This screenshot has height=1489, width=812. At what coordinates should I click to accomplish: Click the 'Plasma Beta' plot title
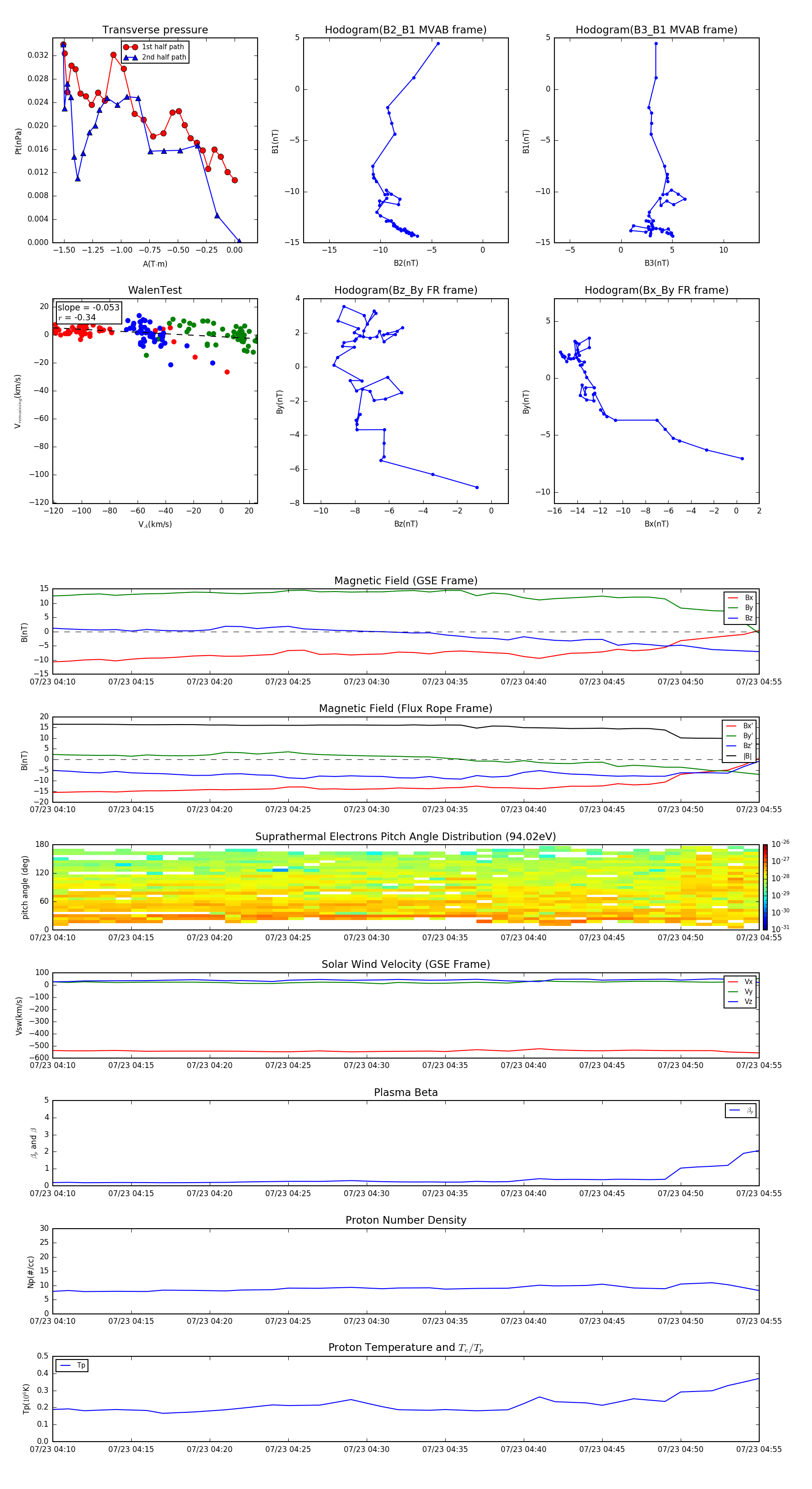(x=406, y=1092)
